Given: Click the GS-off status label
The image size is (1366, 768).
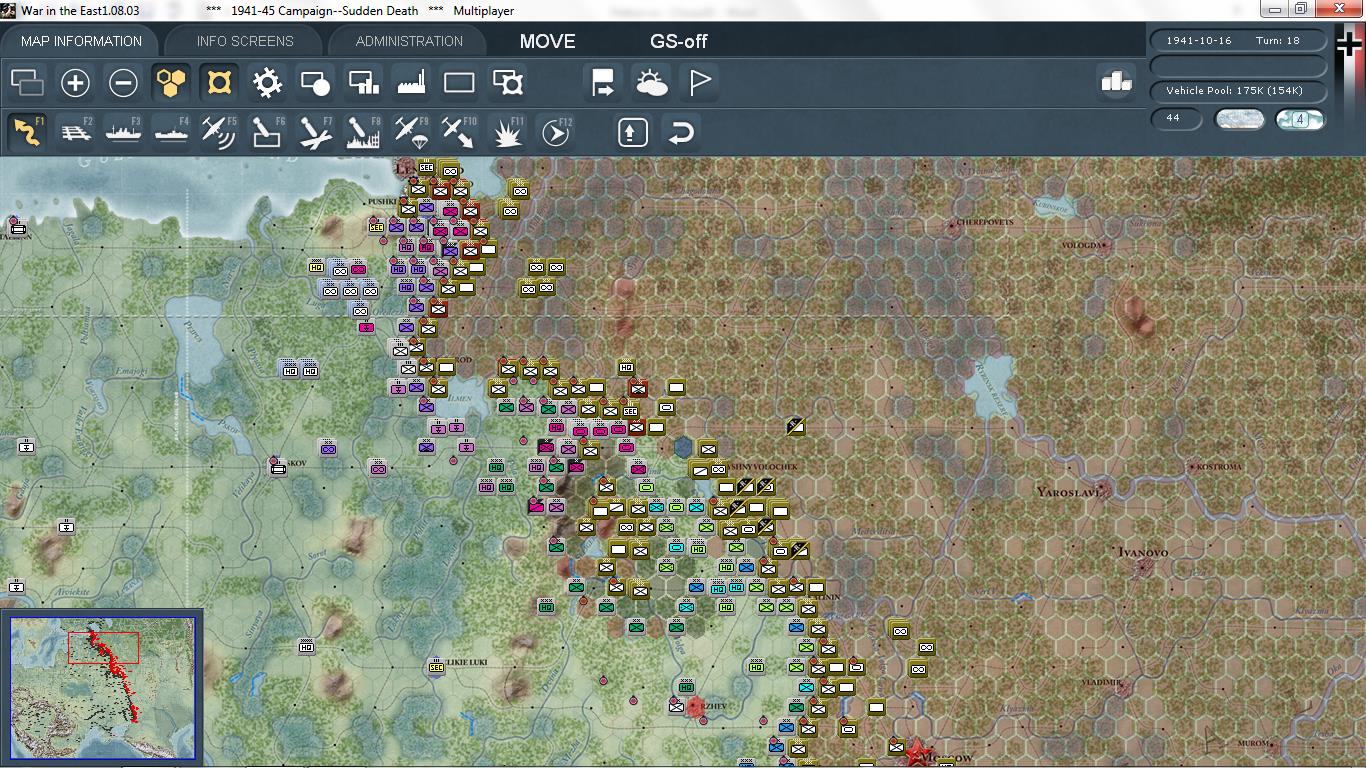Looking at the screenshot, I should click(x=679, y=41).
